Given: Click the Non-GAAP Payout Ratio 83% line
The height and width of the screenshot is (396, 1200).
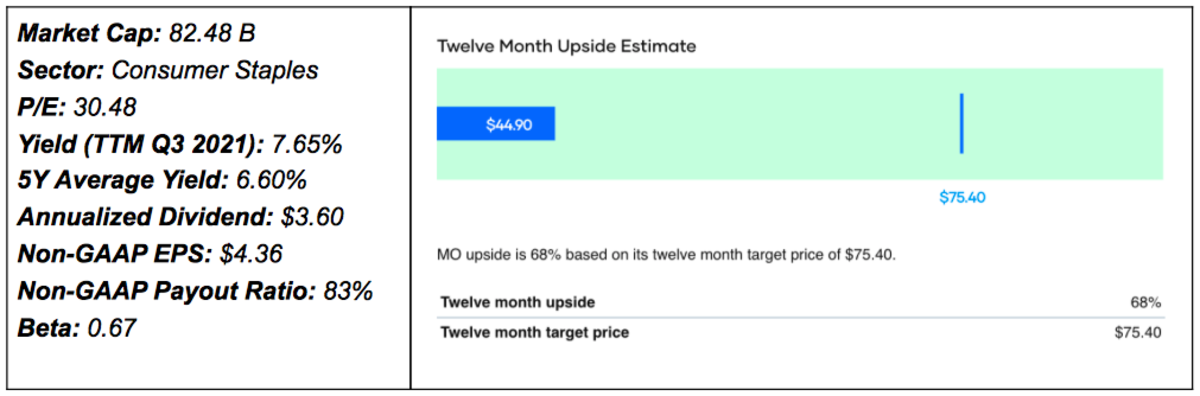Looking at the screenshot, I should 195,291.
